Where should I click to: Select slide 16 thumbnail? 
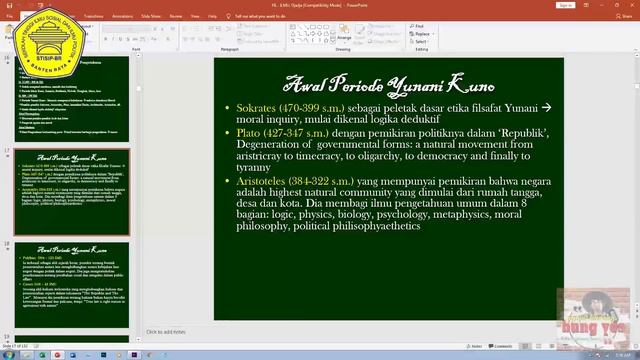tap(72, 99)
